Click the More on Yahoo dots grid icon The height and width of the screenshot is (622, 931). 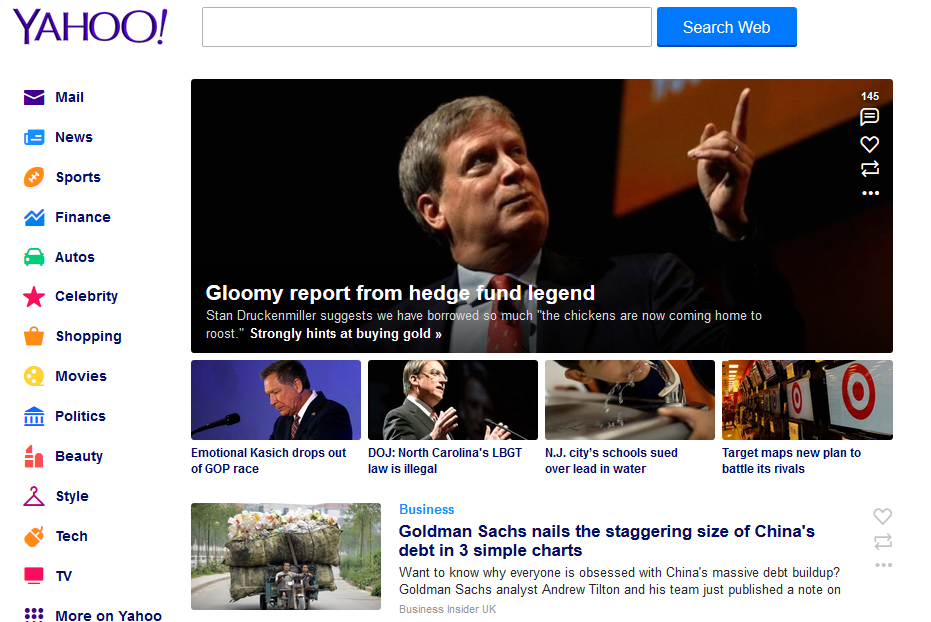click(x=34, y=615)
